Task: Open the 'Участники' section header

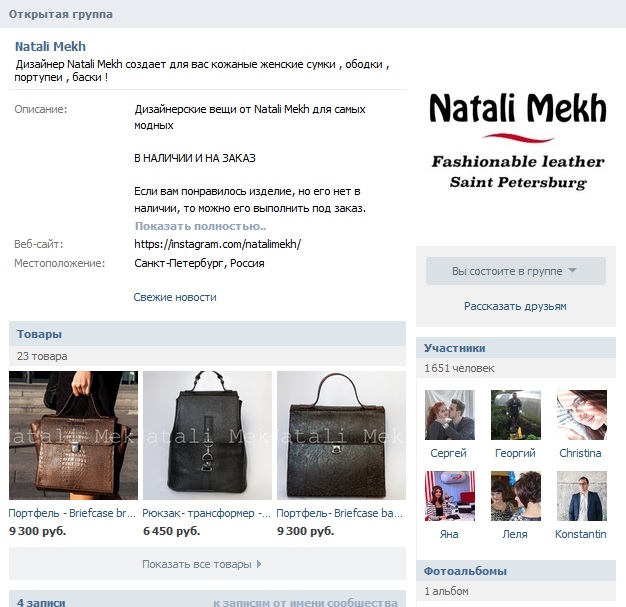Action: [x=455, y=348]
